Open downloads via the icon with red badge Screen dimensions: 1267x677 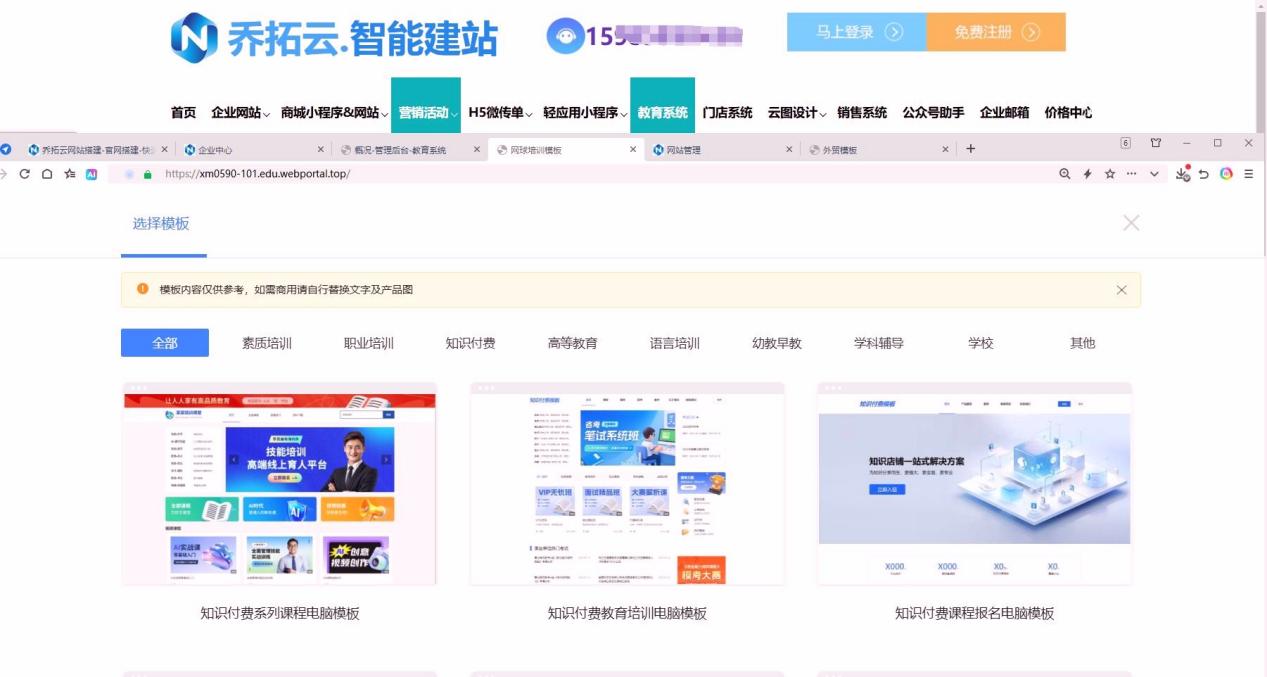tap(1183, 174)
